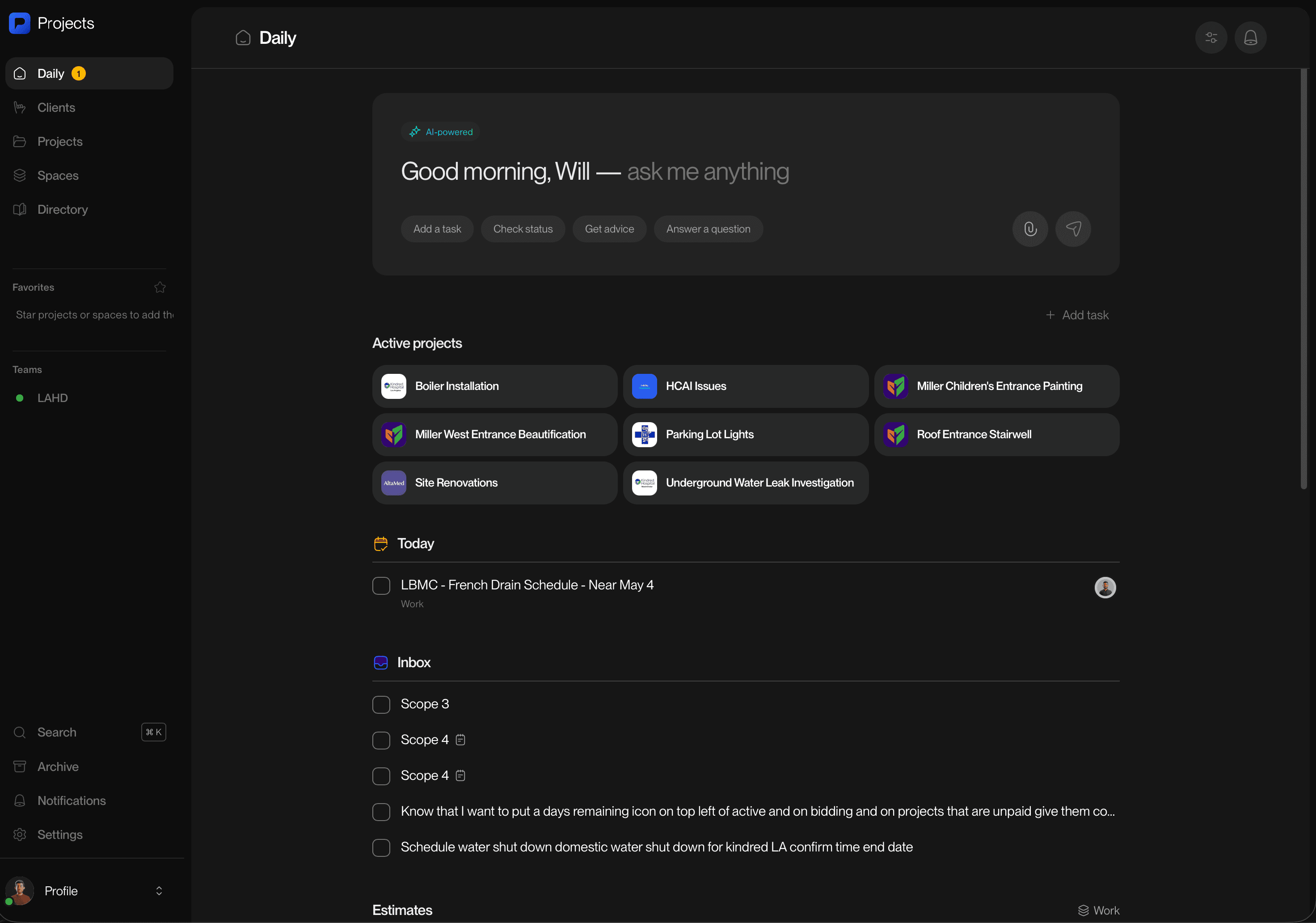Open the Directory from the sidebar
This screenshot has width=1316, height=923.
click(63, 209)
